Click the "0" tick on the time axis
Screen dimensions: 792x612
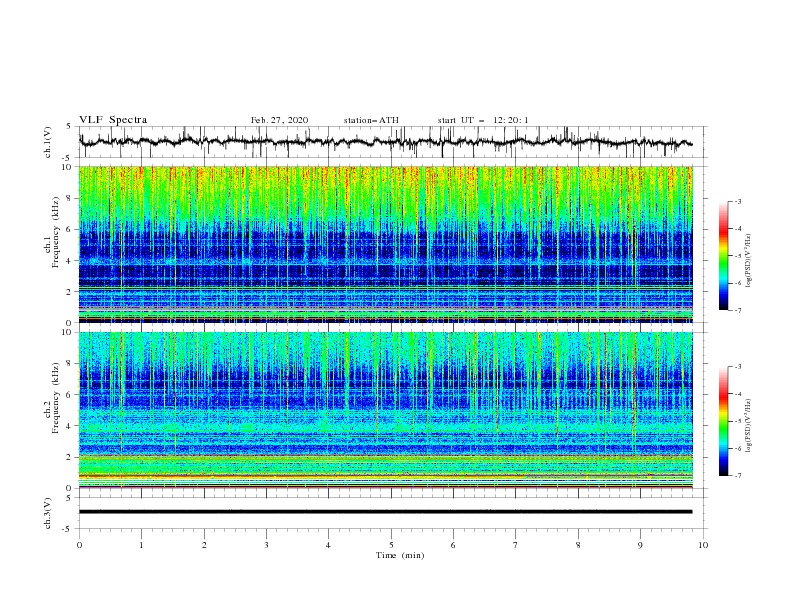79,545
